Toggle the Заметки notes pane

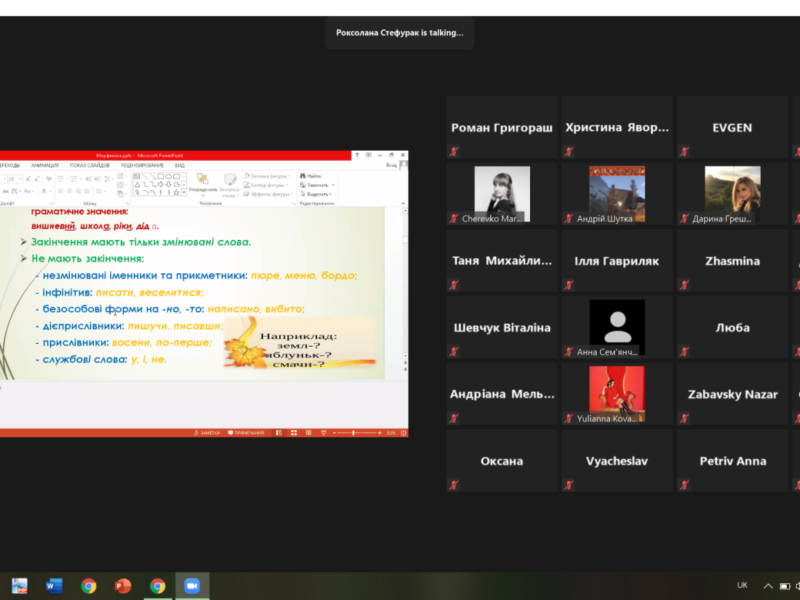coord(207,432)
